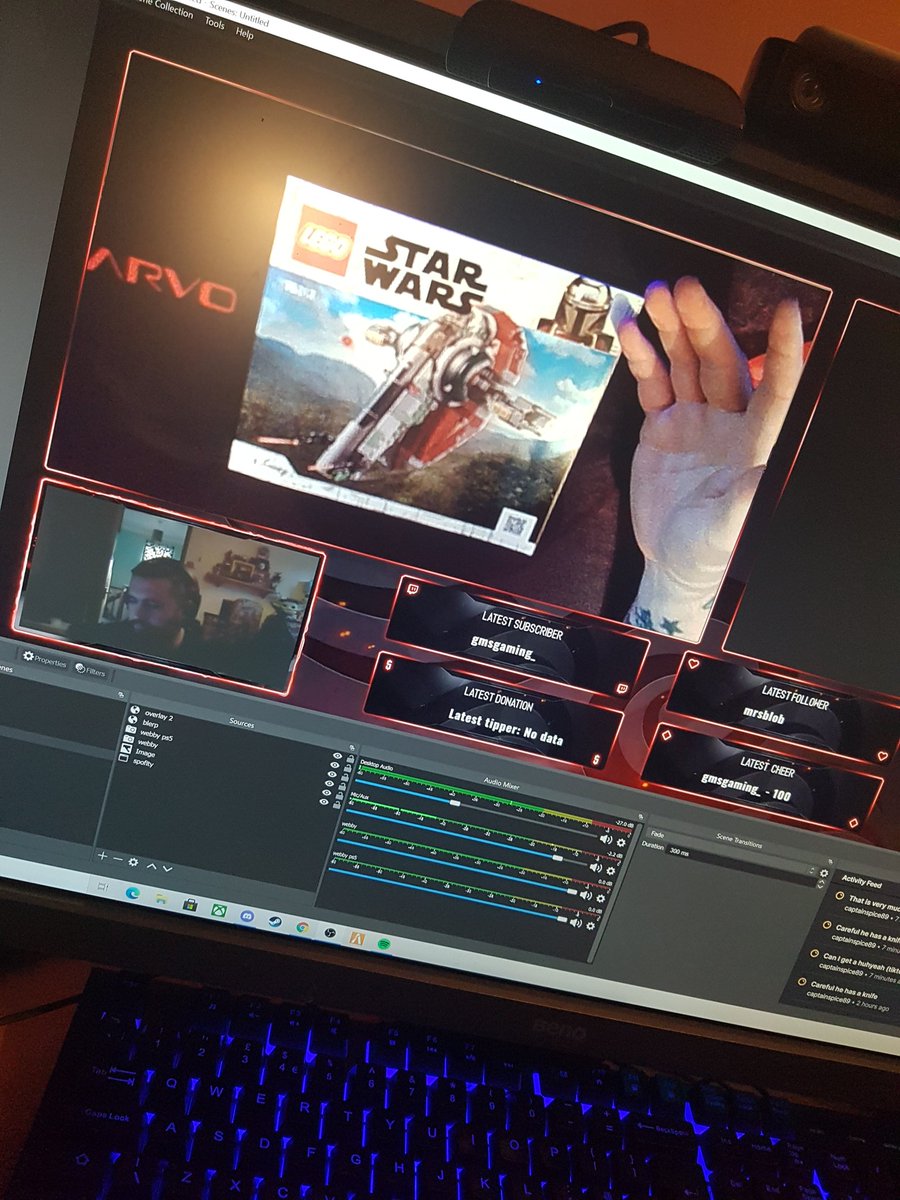
Task: Open Spotify from the taskbar
Action: coord(383,942)
